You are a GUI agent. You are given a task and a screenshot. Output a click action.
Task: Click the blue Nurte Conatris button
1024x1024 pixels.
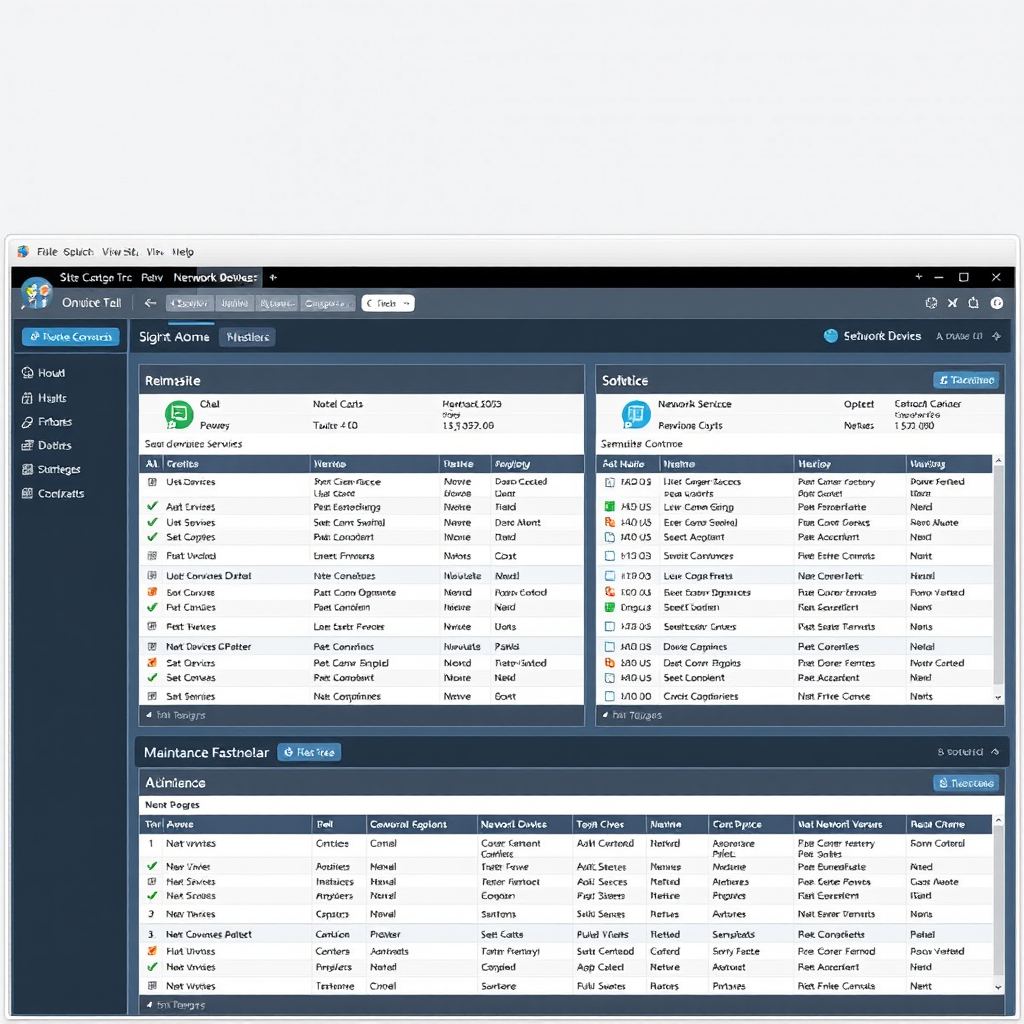click(x=71, y=336)
